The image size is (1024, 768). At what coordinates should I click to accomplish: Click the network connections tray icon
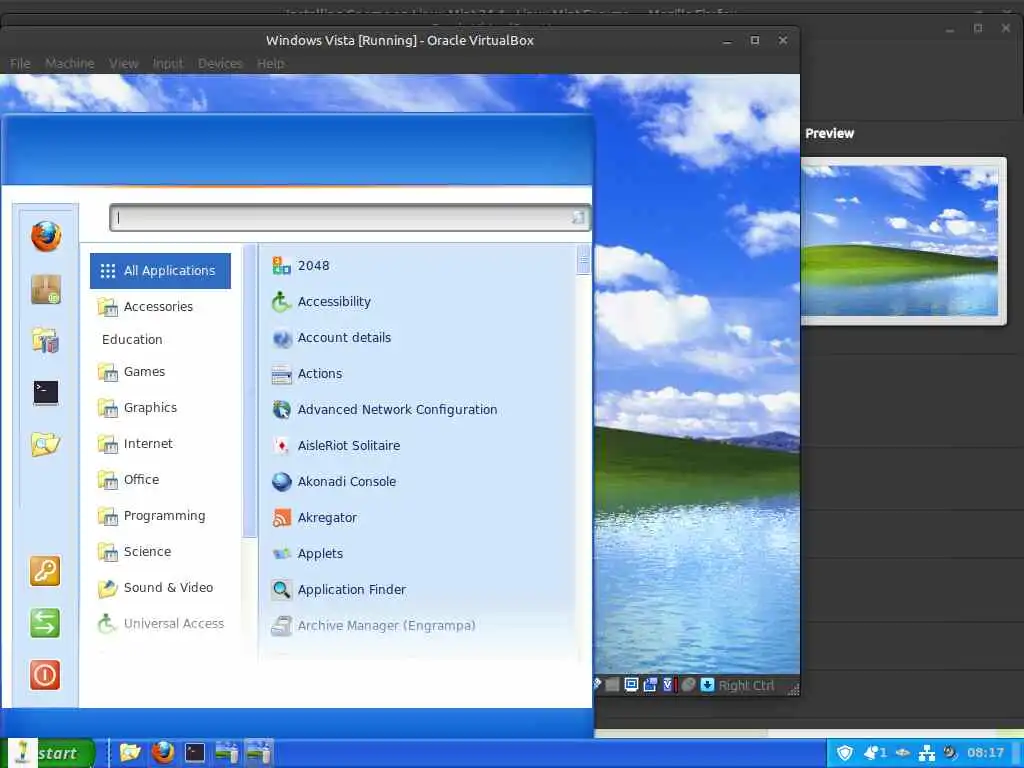[x=927, y=753]
